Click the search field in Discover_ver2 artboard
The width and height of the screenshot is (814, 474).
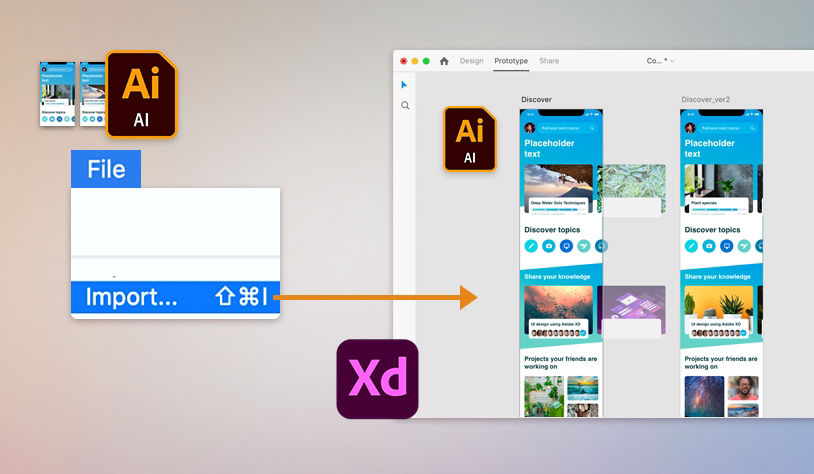[726, 128]
